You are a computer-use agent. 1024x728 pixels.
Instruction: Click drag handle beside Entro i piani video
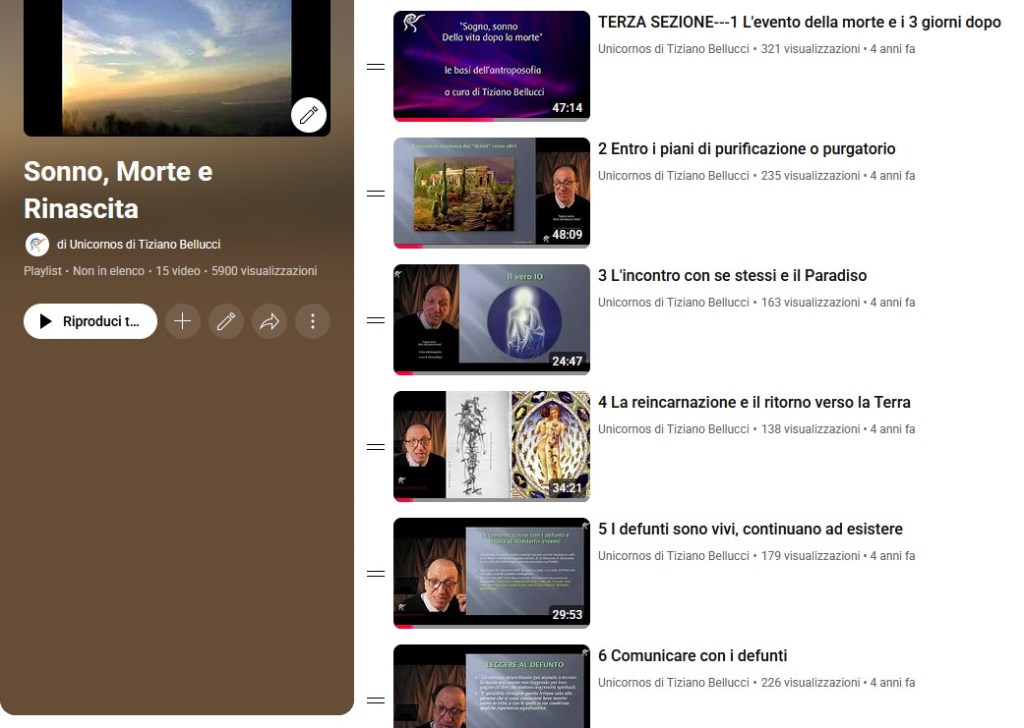[376, 194]
